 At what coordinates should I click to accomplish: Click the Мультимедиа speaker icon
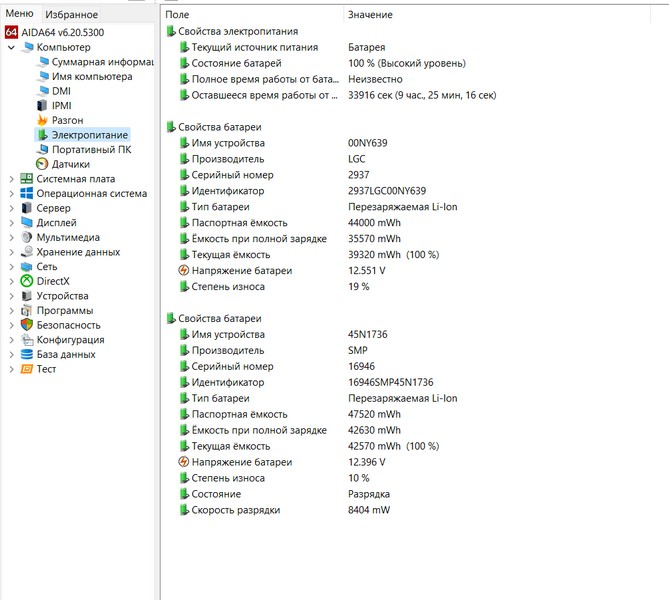(27, 238)
